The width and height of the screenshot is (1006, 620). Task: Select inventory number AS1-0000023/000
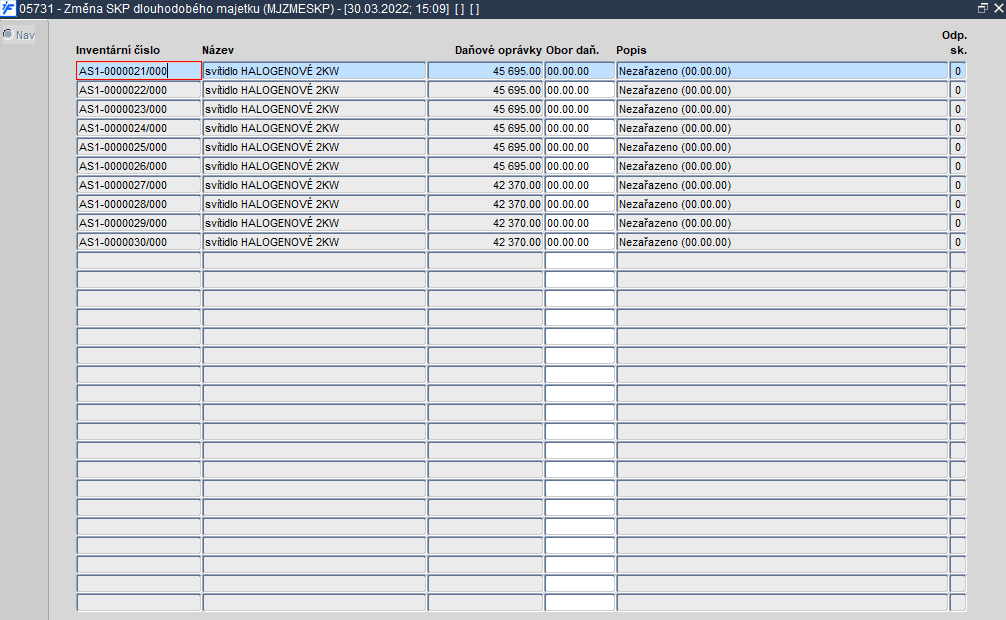(x=139, y=109)
